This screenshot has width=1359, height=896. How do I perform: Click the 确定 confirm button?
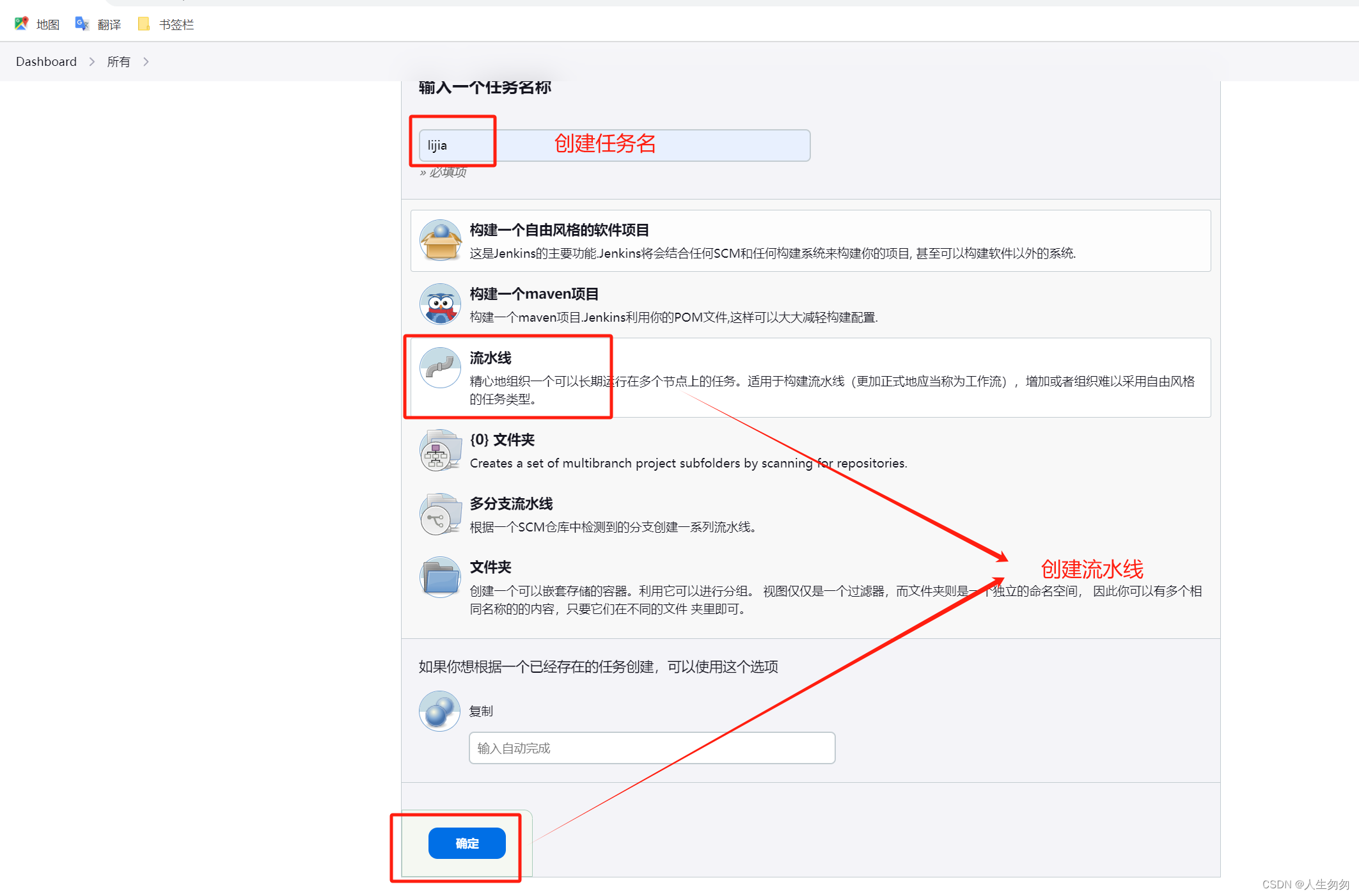click(x=467, y=844)
